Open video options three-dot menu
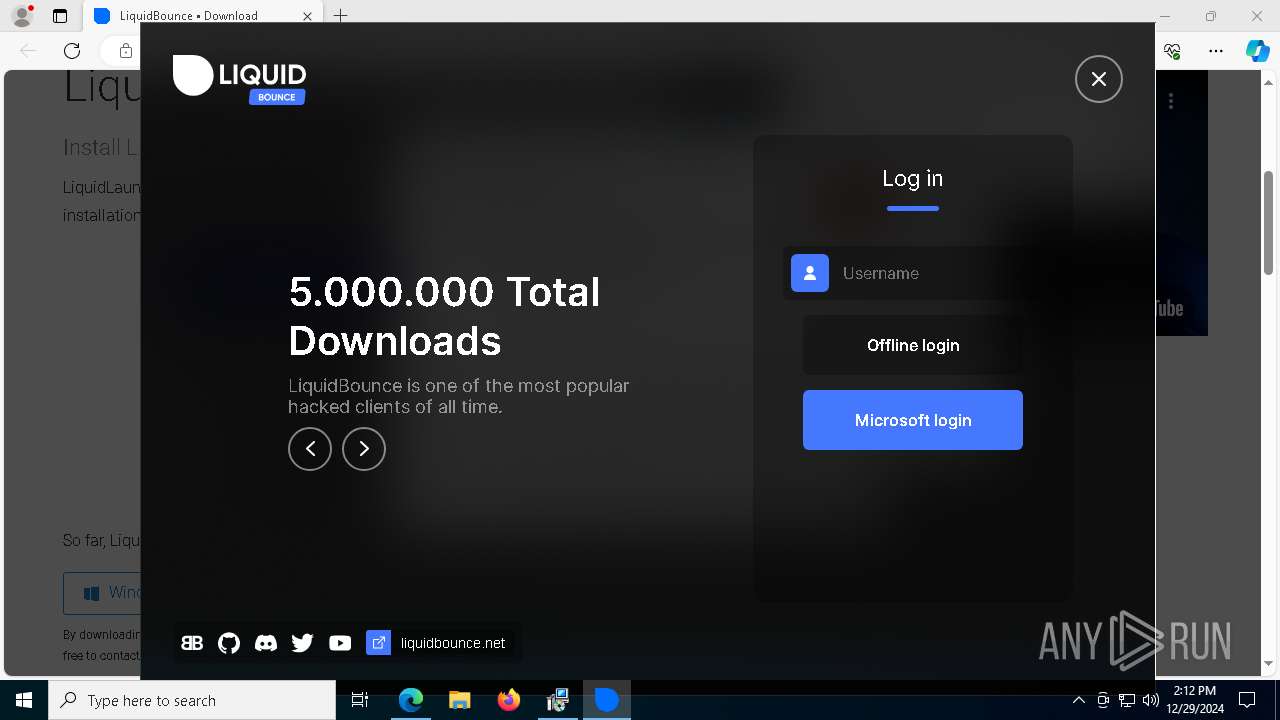Screen dimensions: 1280x720 point(1171,101)
